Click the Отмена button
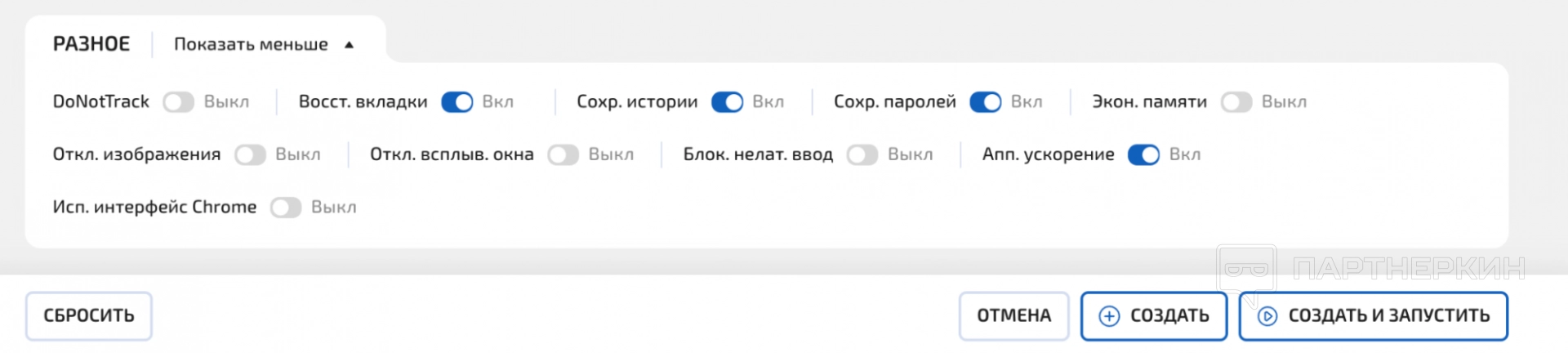This screenshot has height=353, width=1568. (x=1013, y=316)
